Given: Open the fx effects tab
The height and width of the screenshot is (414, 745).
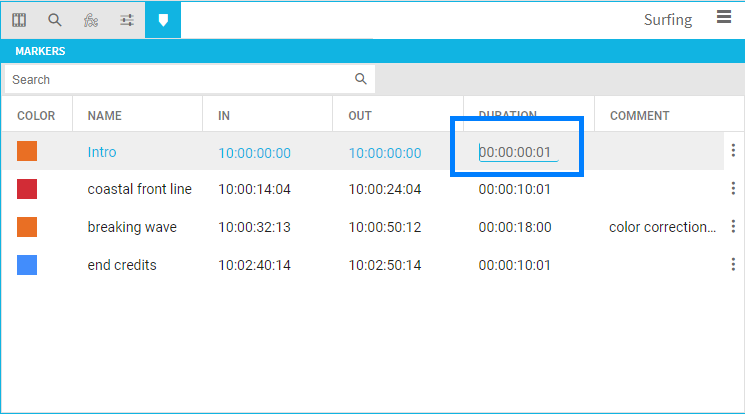Looking at the screenshot, I should point(91,20).
